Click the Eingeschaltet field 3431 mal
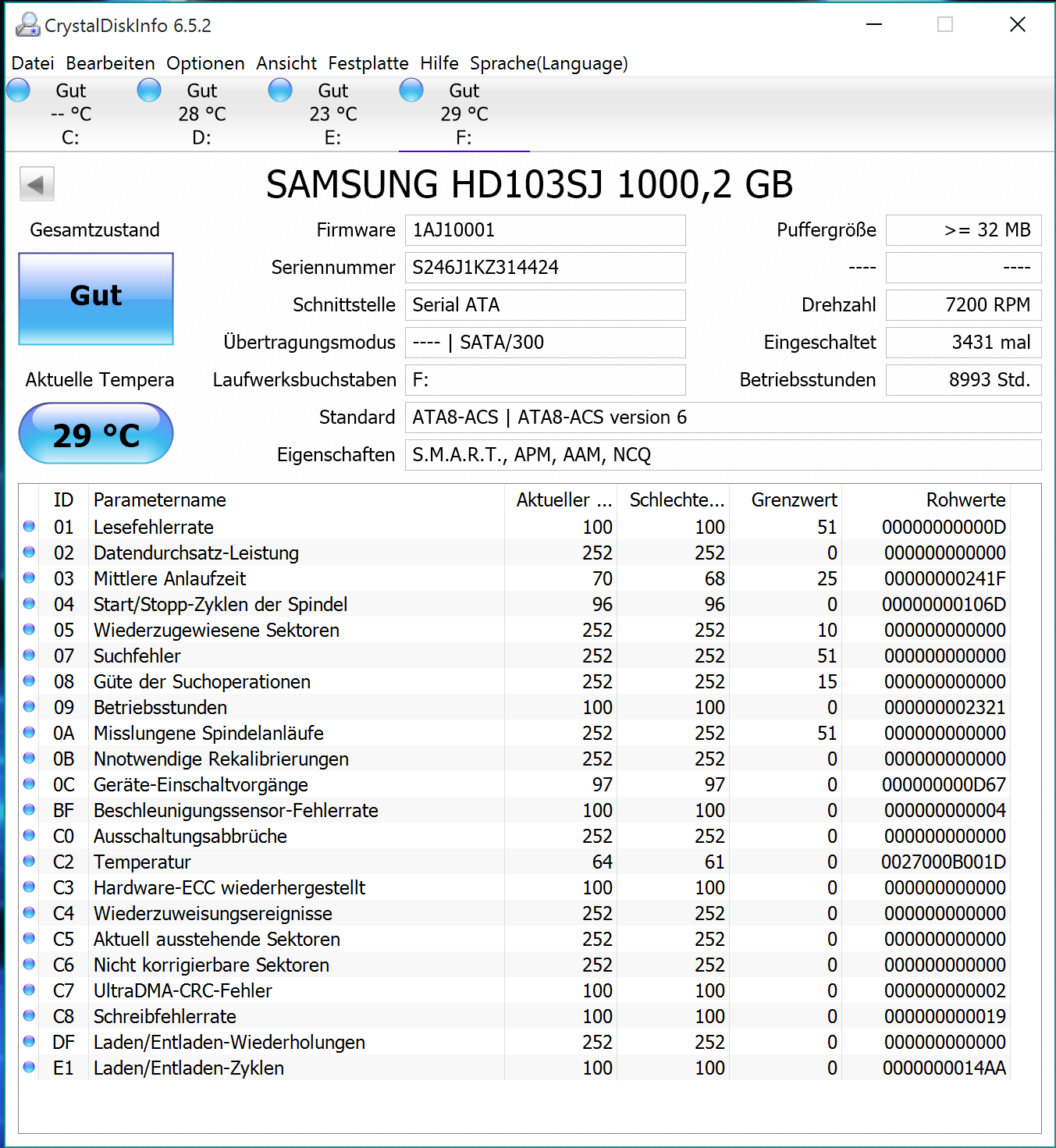This screenshot has height=1148, width=1056. (x=963, y=343)
